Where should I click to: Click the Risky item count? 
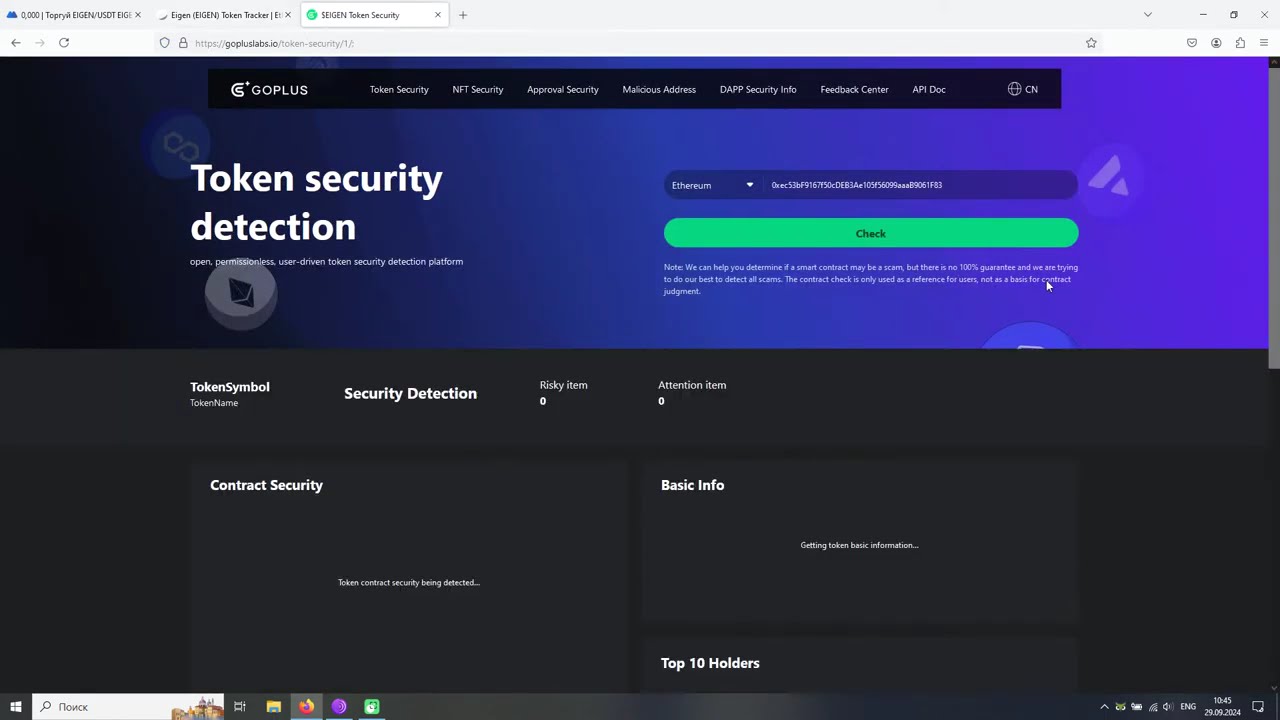tap(543, 401)
